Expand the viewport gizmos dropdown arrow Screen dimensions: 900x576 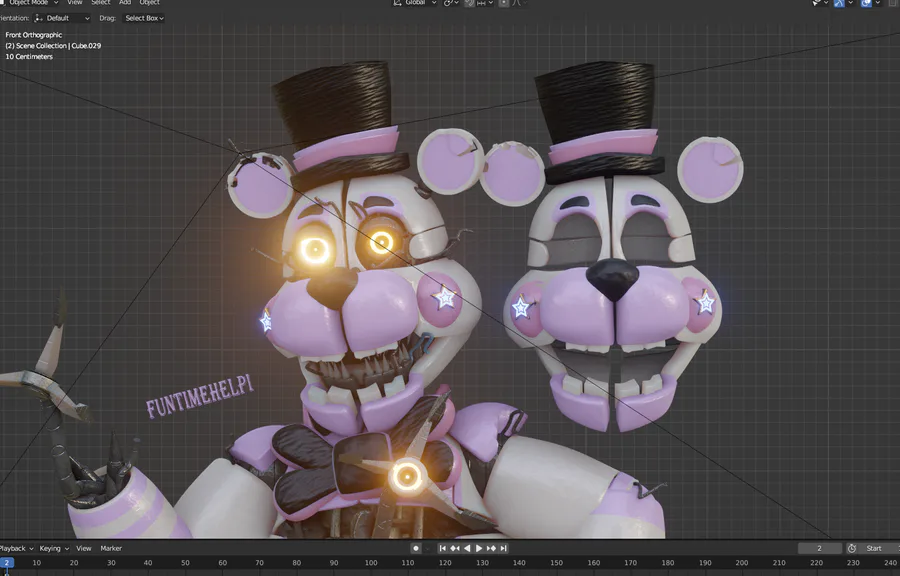point(851,3)
